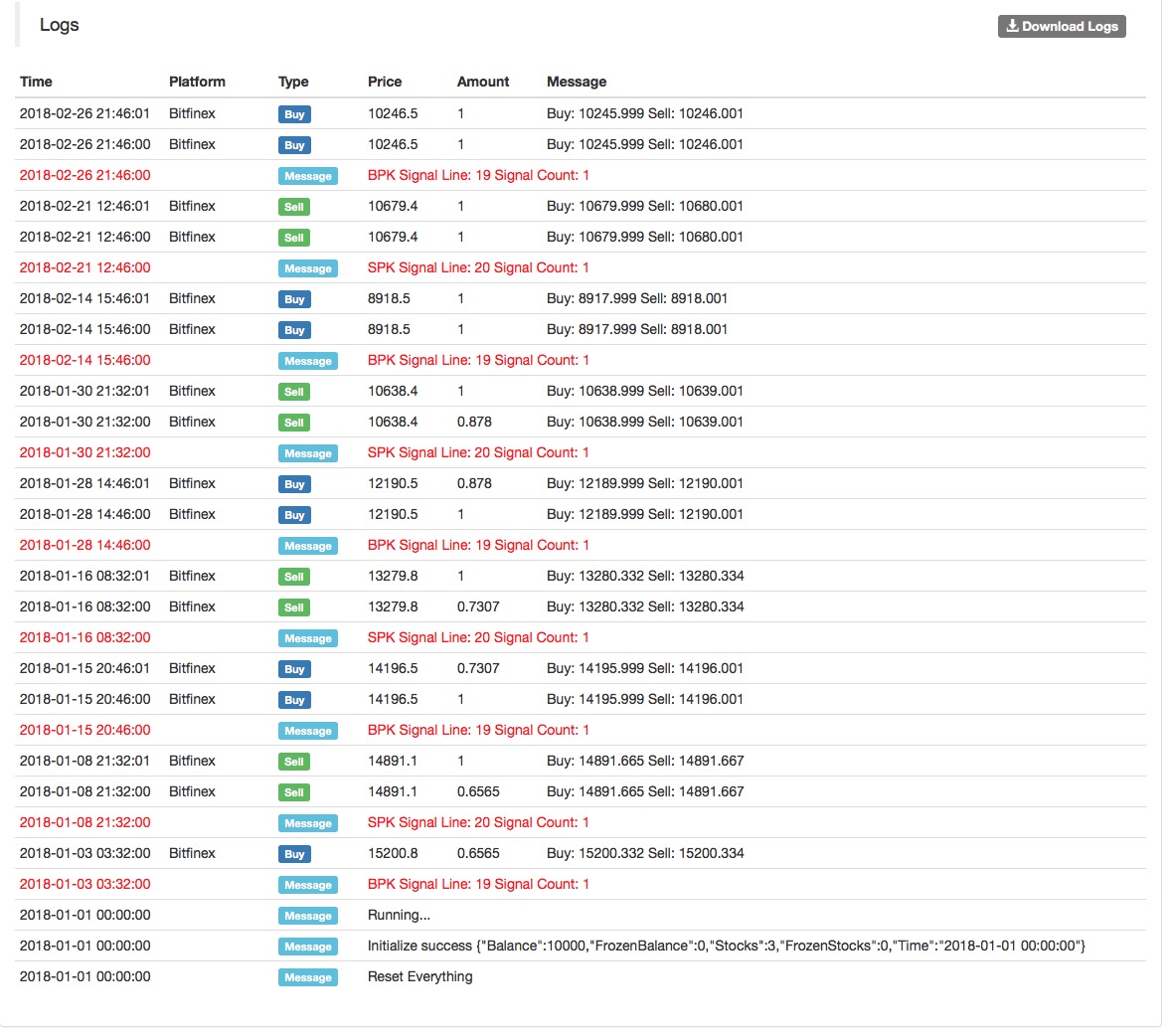This screenshot has width=1169, height=1036.
Task: Click amount 0.6565 in the 21:32:00 Sell row
Action: (479, 791)
